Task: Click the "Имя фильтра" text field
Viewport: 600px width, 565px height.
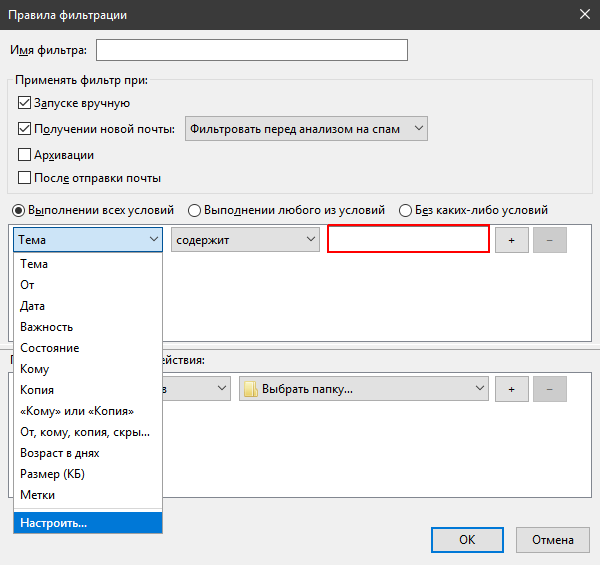Action: coord(252,50)
